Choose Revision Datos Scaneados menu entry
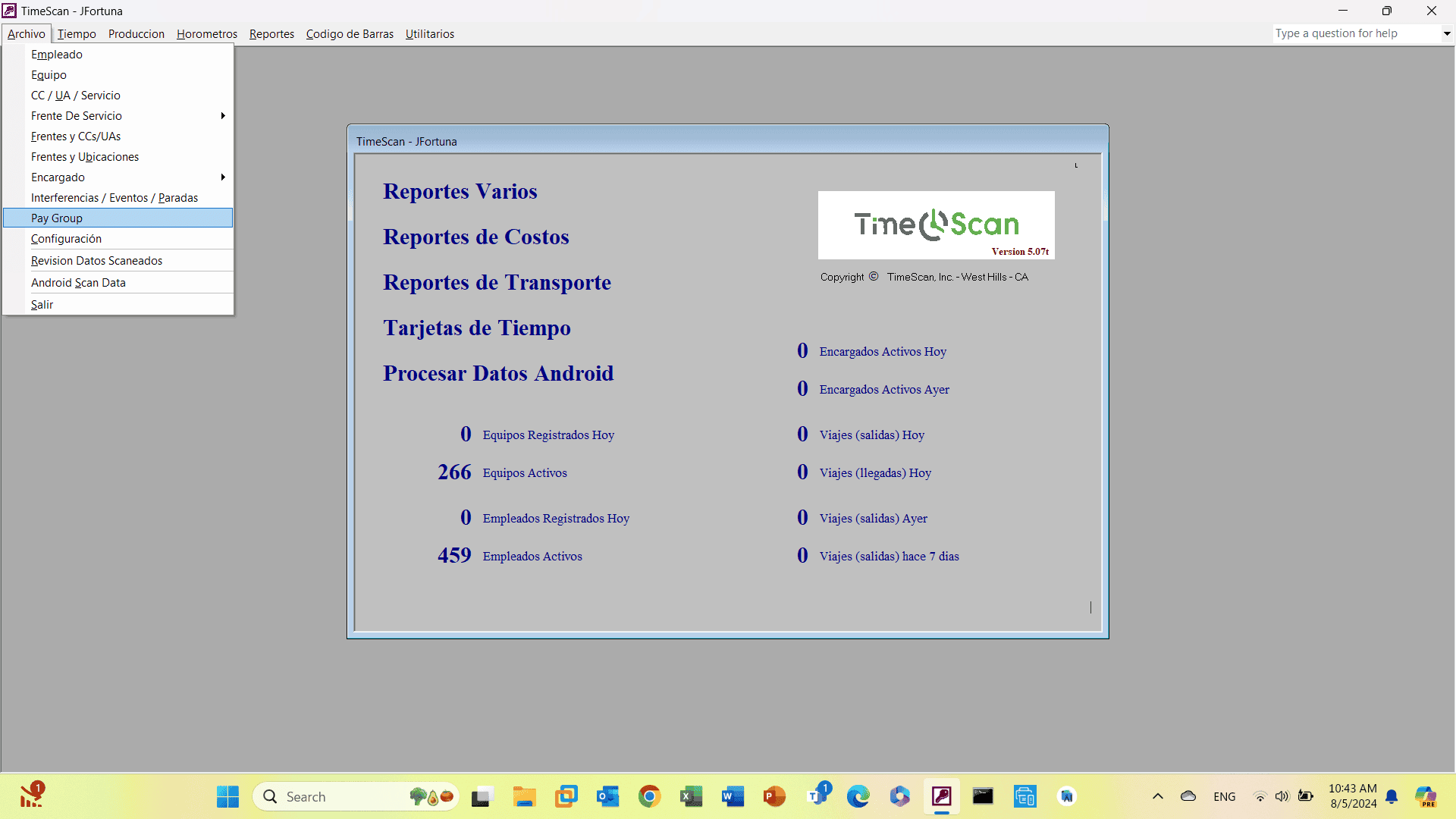1456x819 pixels. 96,261
